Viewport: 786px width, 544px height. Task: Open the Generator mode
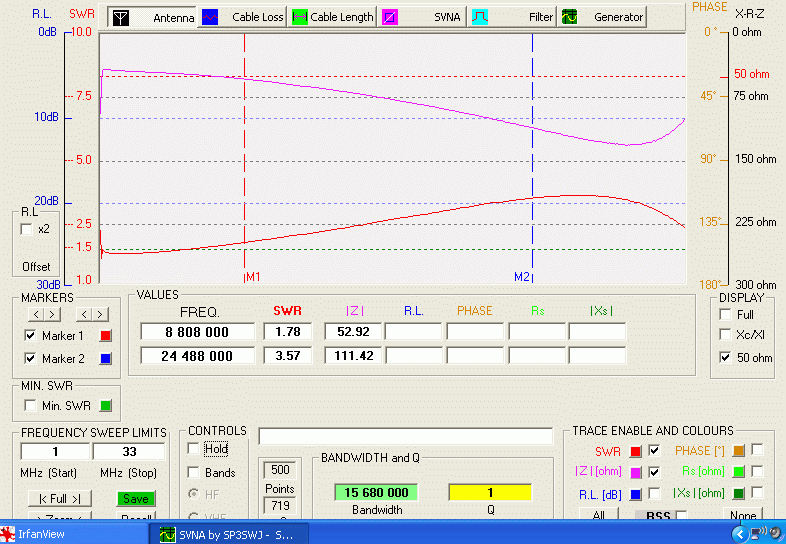(602, 17)
